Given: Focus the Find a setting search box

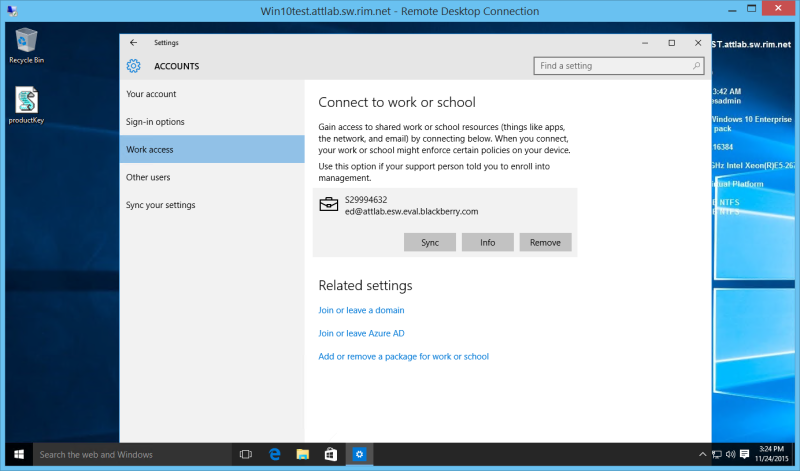Looking at the screenshot, I should pyautogui.click(x=618, y=66).
